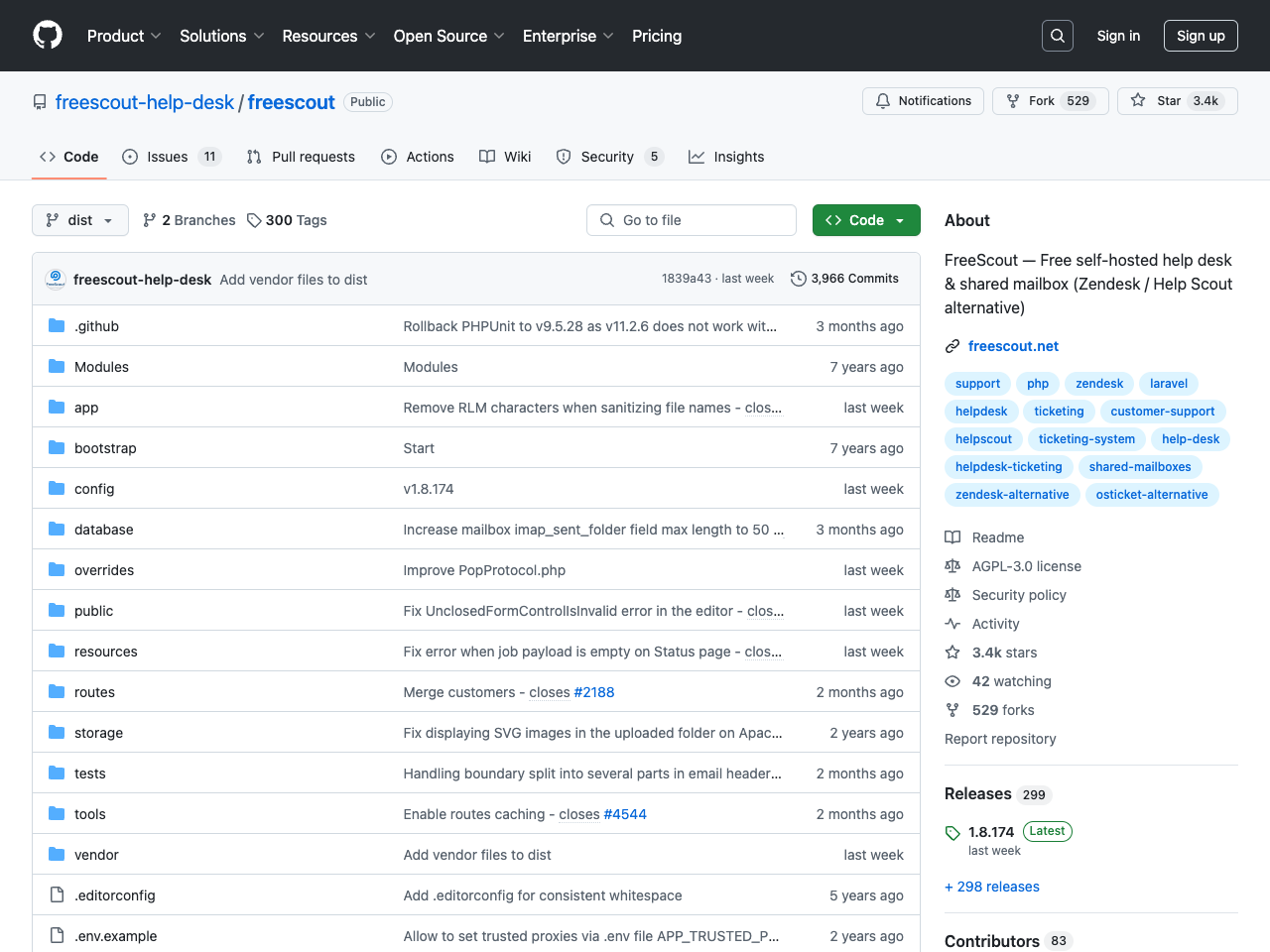Switch to the Wiki tab

point(505,157)
